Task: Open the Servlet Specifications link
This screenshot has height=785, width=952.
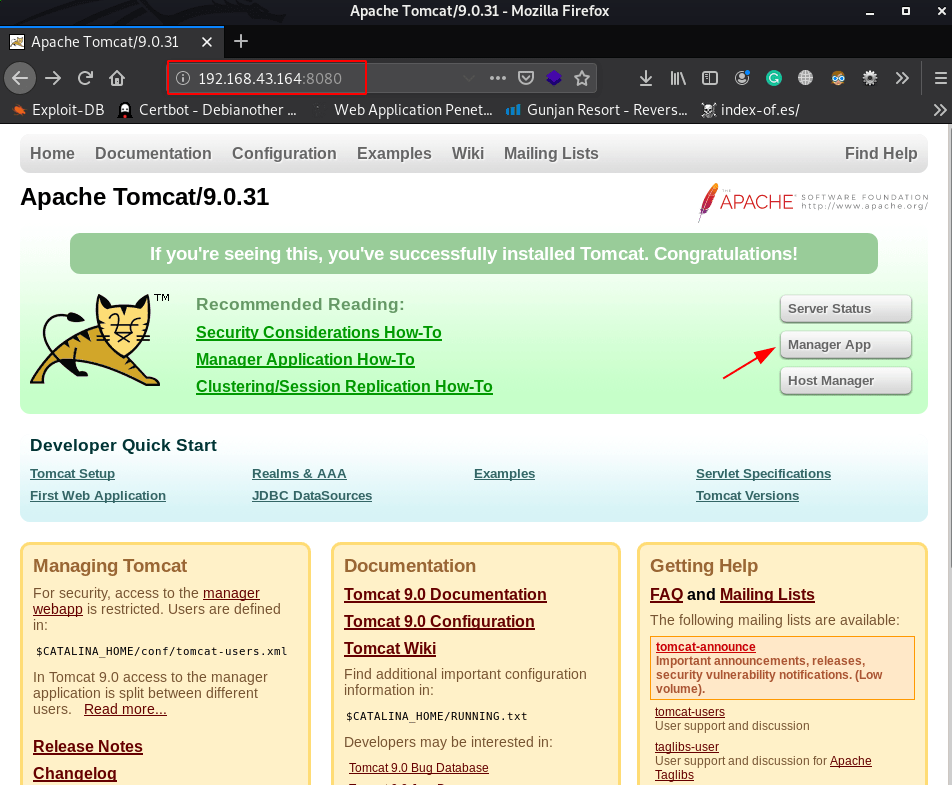Action: pyautogui.click(x=763, y=474)
